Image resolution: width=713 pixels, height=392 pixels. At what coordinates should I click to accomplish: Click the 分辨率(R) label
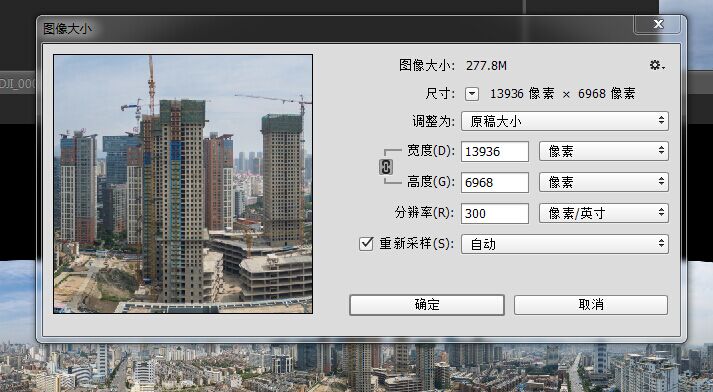pos(424,213)
